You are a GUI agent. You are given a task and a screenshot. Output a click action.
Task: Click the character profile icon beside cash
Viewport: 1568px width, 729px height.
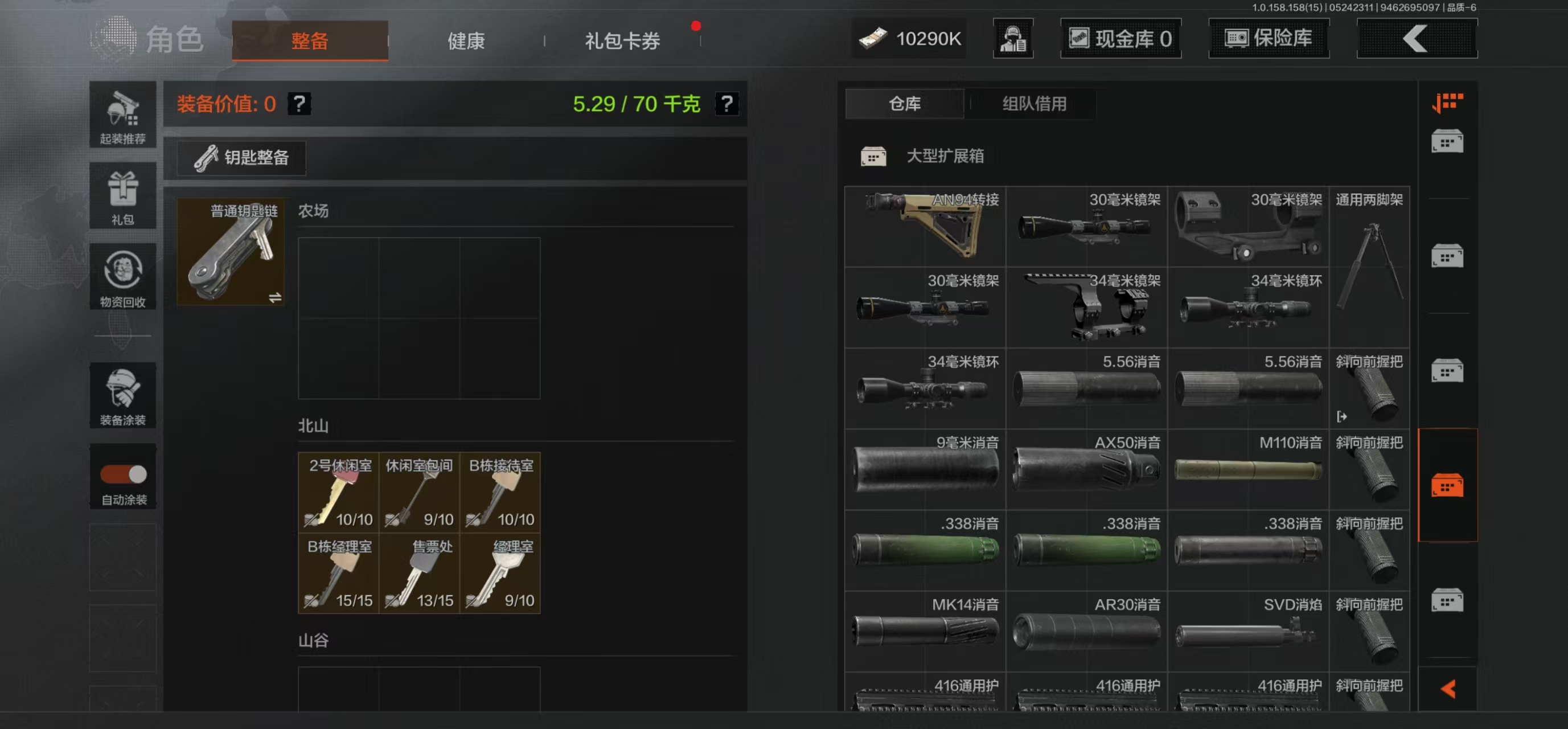point(1012,38)
